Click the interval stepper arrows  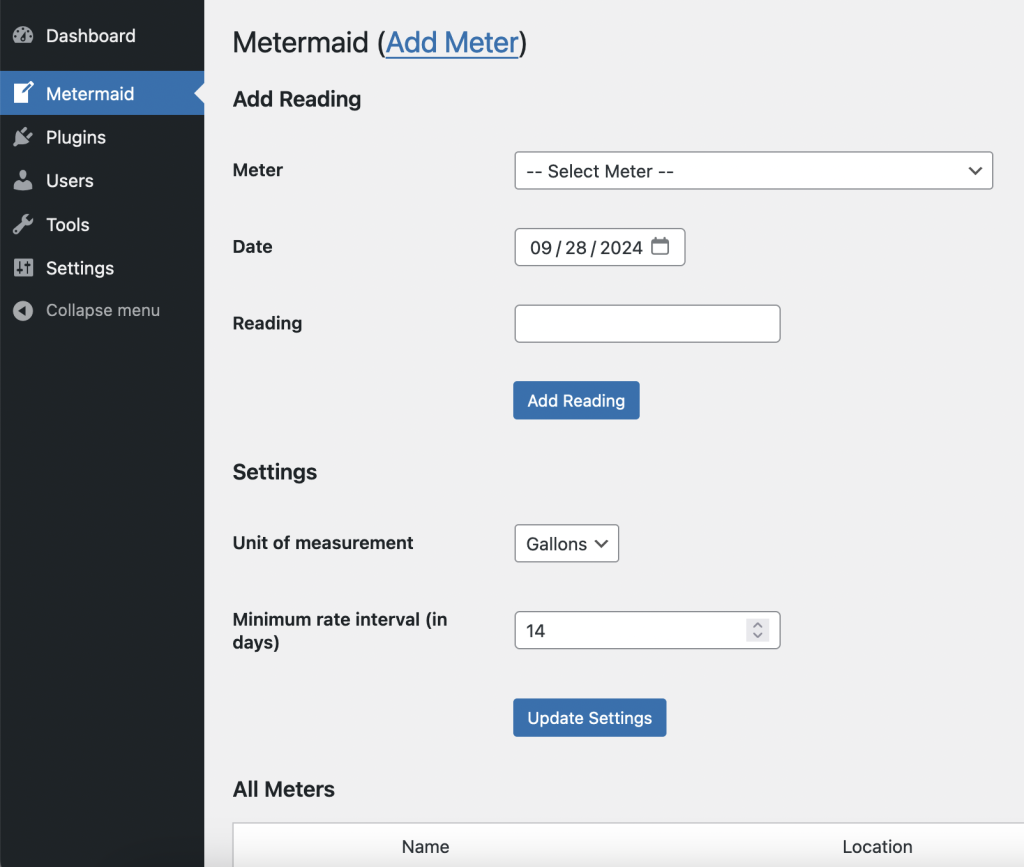(x=758, y=630)
